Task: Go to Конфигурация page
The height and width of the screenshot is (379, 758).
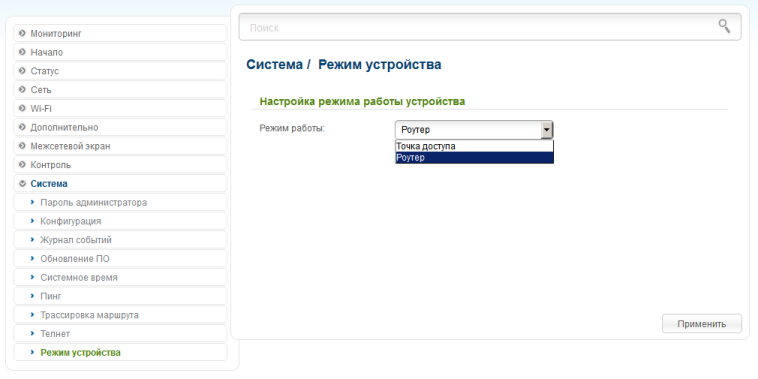Action: (120, 221)
